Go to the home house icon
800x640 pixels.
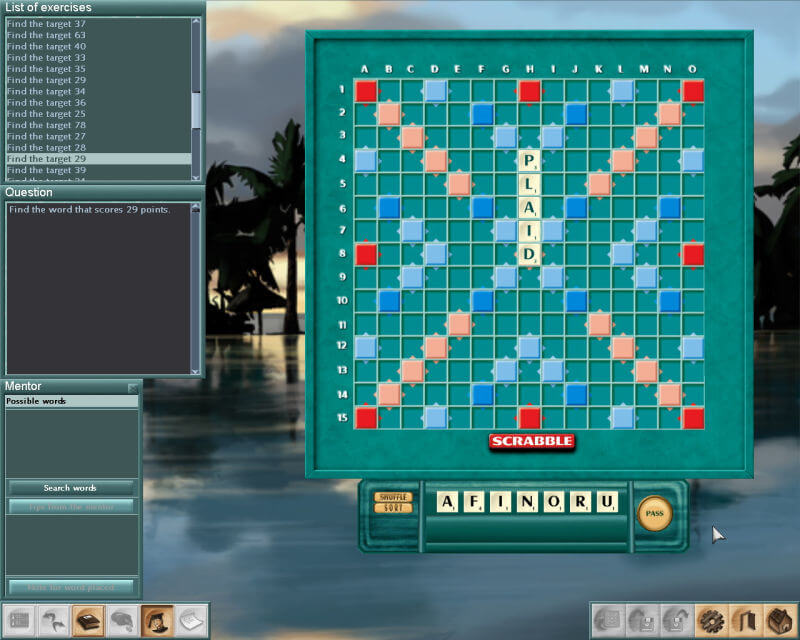(779, 621)
